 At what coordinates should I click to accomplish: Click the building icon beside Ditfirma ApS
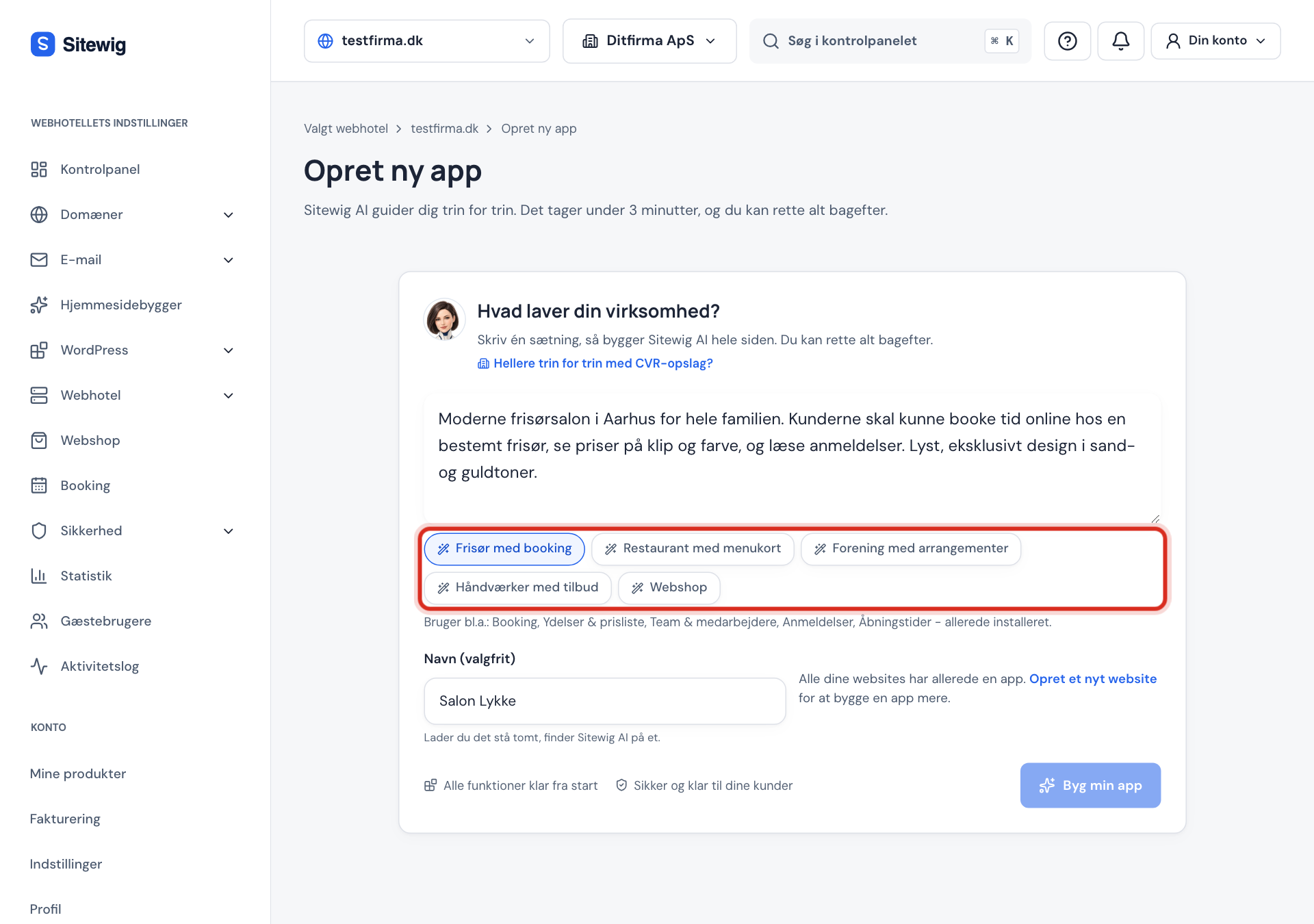pos(590,41)
